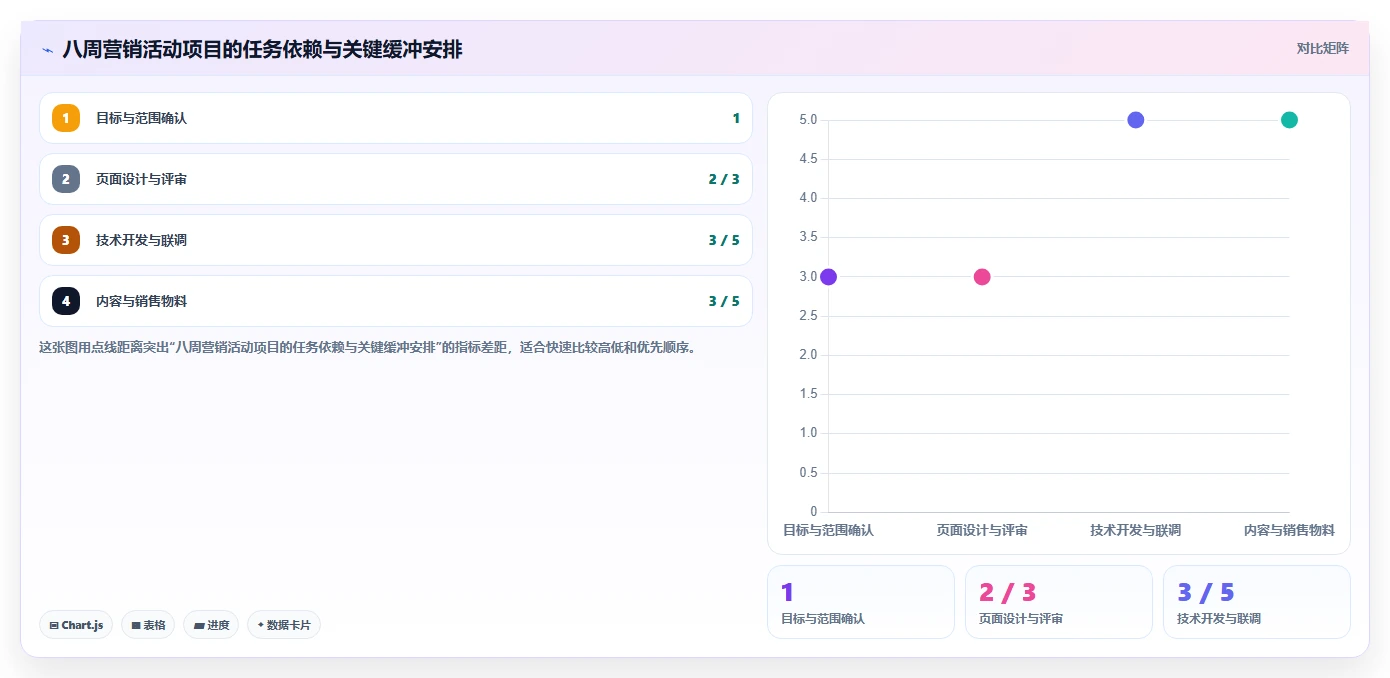
Task: Click the 表格 tag chip
Action: click(148, 625)
